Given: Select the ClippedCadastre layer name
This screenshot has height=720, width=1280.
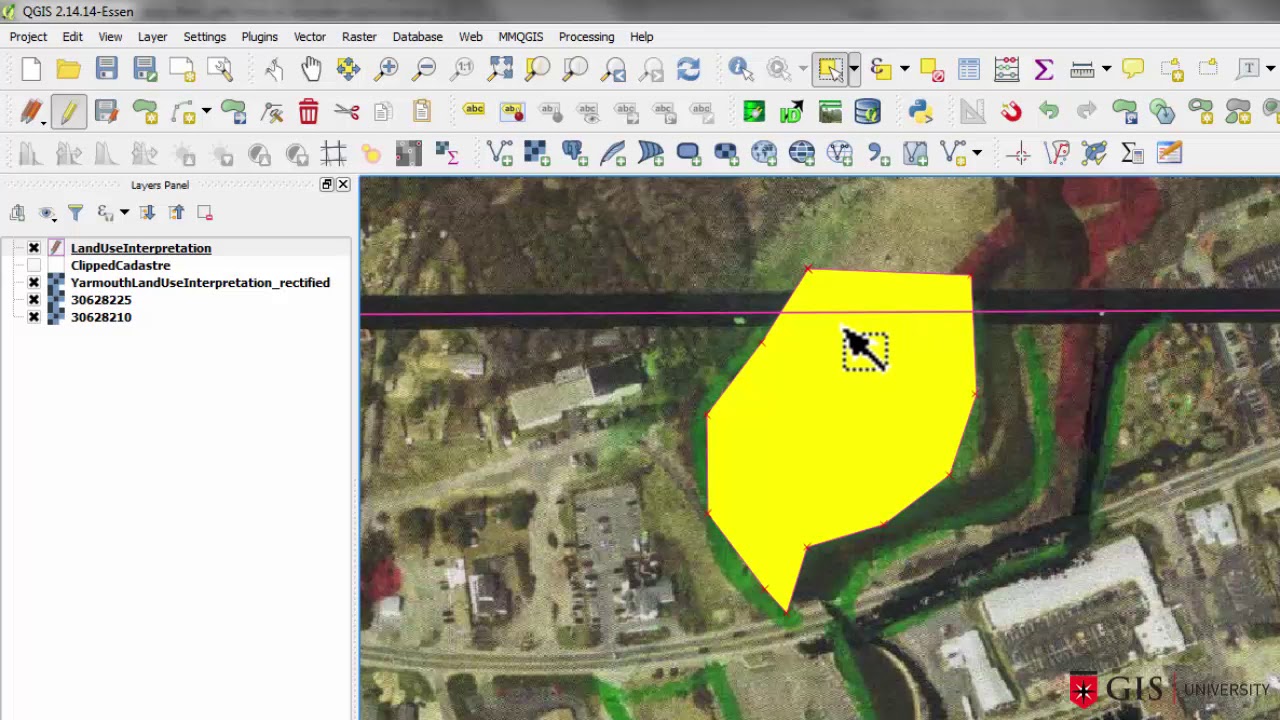Looking at the screenshot, I should (120, 265).
